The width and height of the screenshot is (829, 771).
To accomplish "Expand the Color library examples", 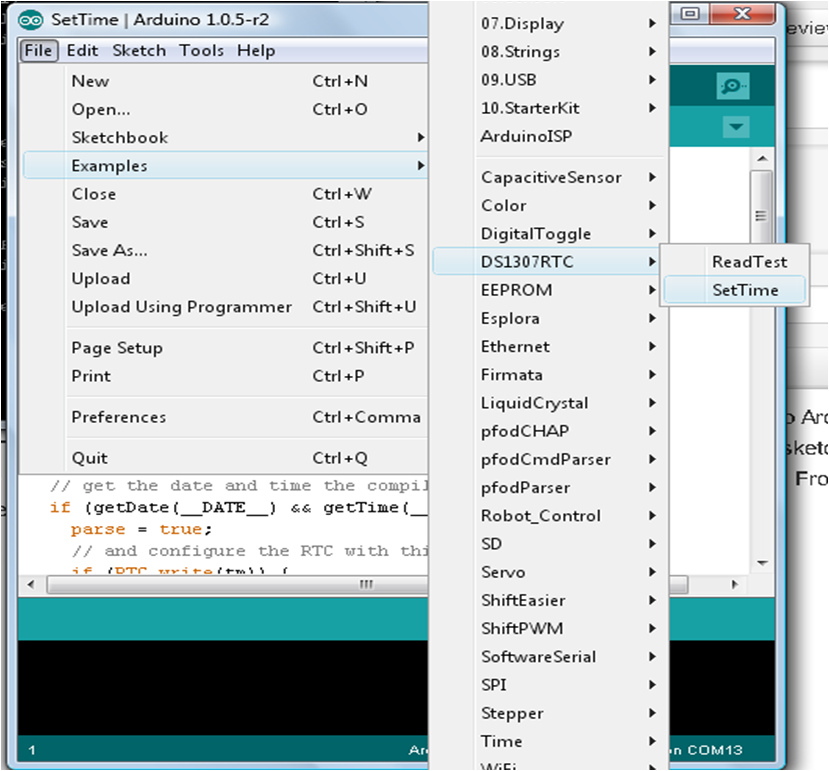I will [x=548, y=206].
